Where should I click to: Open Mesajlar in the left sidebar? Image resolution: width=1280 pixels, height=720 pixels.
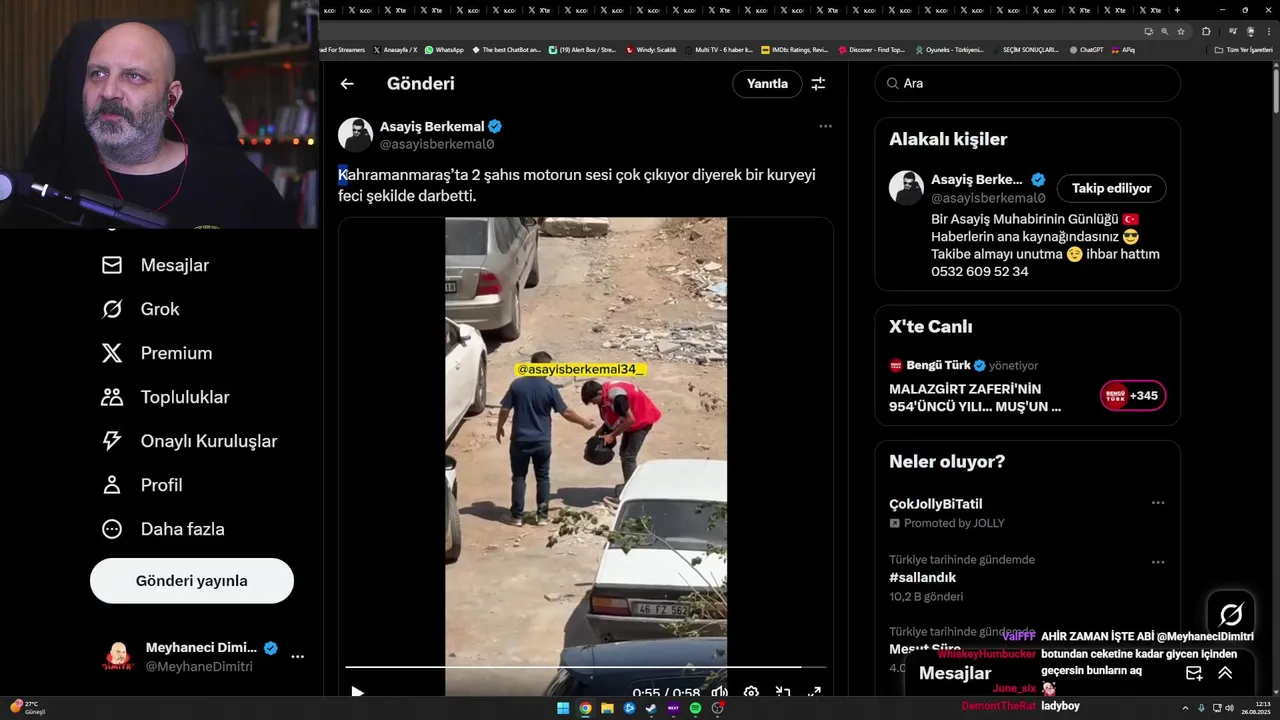(155, 265)
